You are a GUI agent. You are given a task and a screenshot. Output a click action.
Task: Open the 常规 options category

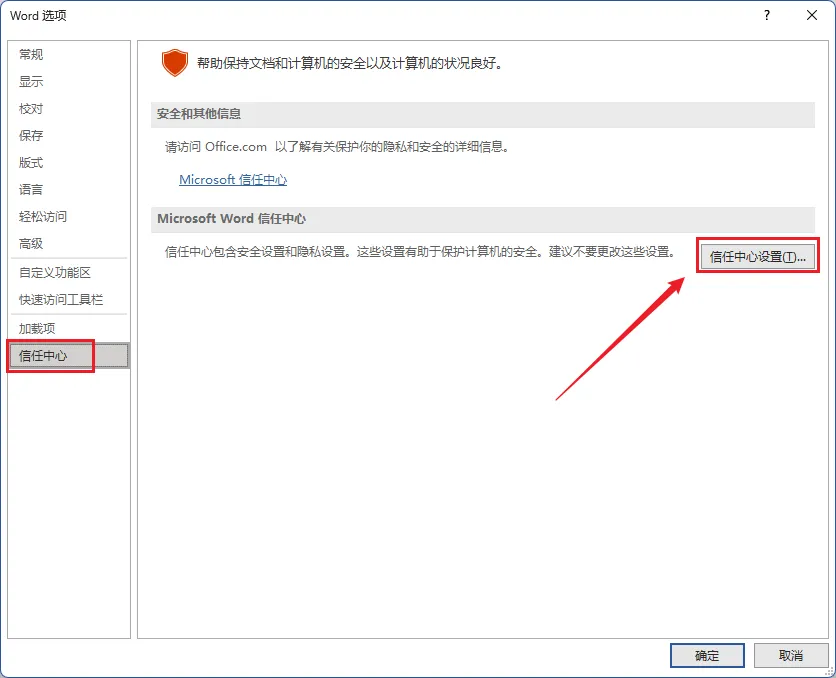pyautogui.click(x=68, y=54)
